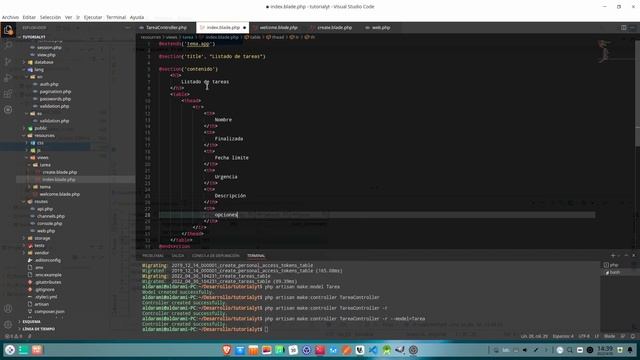Open the Search view in activity bar
Viewport: 640px width, 360px height.
pyautogui.click(x=8, y=45)
